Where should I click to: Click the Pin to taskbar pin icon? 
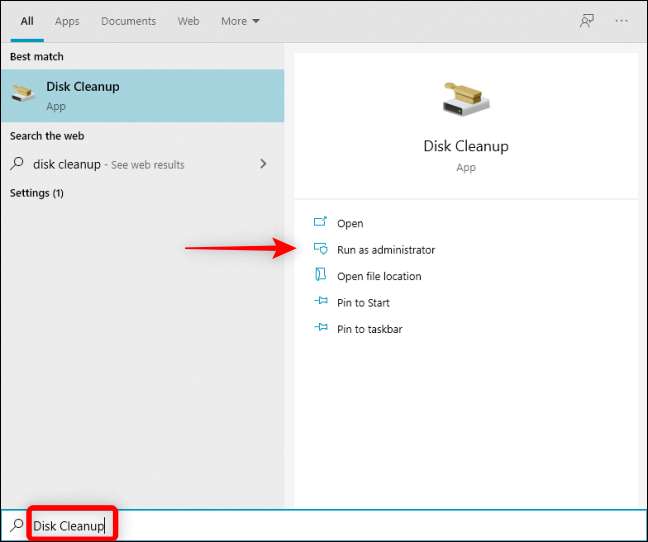(320, 328)
